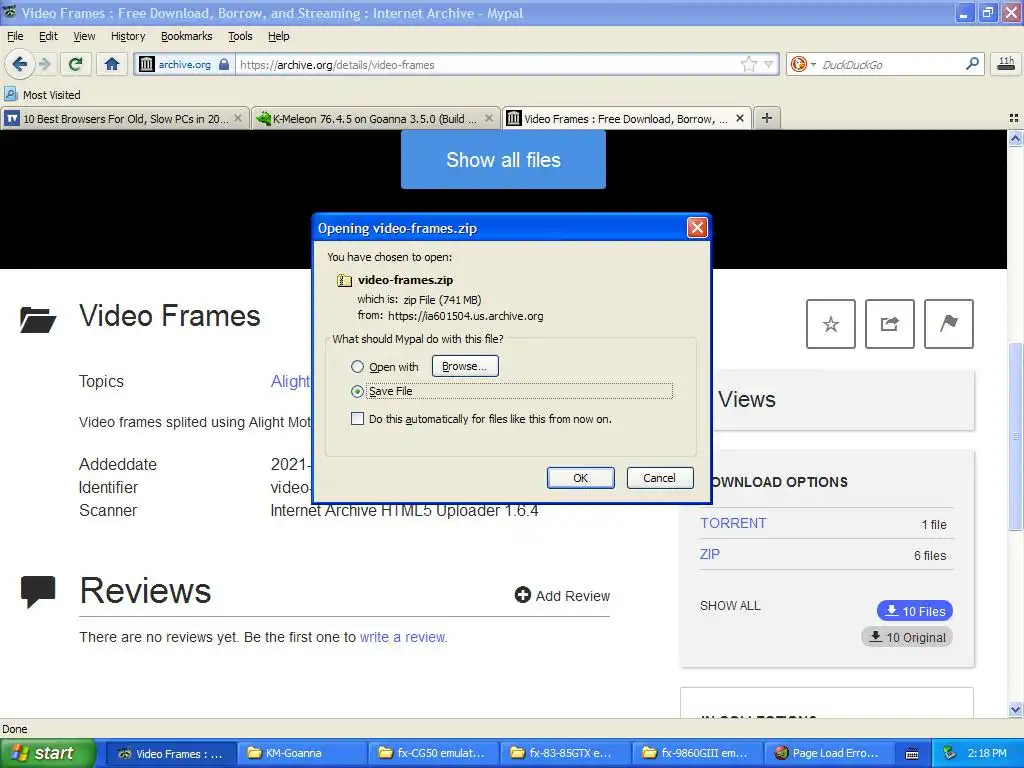Click the favorite star icon on page
1024x768 pixels.
pos(831,324)
